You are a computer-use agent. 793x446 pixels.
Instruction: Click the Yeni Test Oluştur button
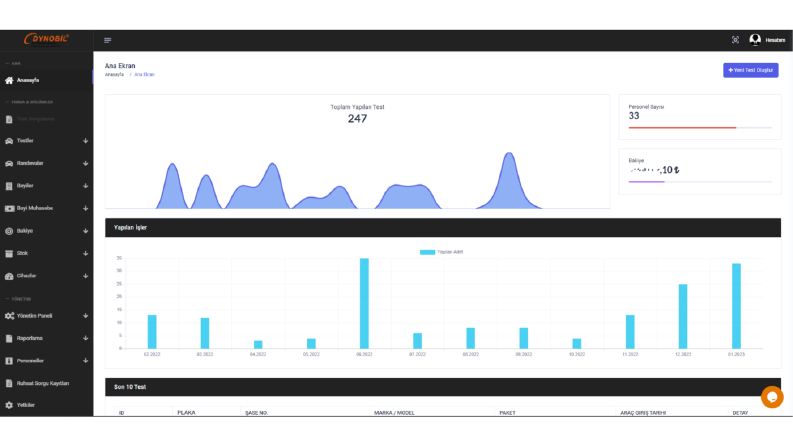click(751, 70)
